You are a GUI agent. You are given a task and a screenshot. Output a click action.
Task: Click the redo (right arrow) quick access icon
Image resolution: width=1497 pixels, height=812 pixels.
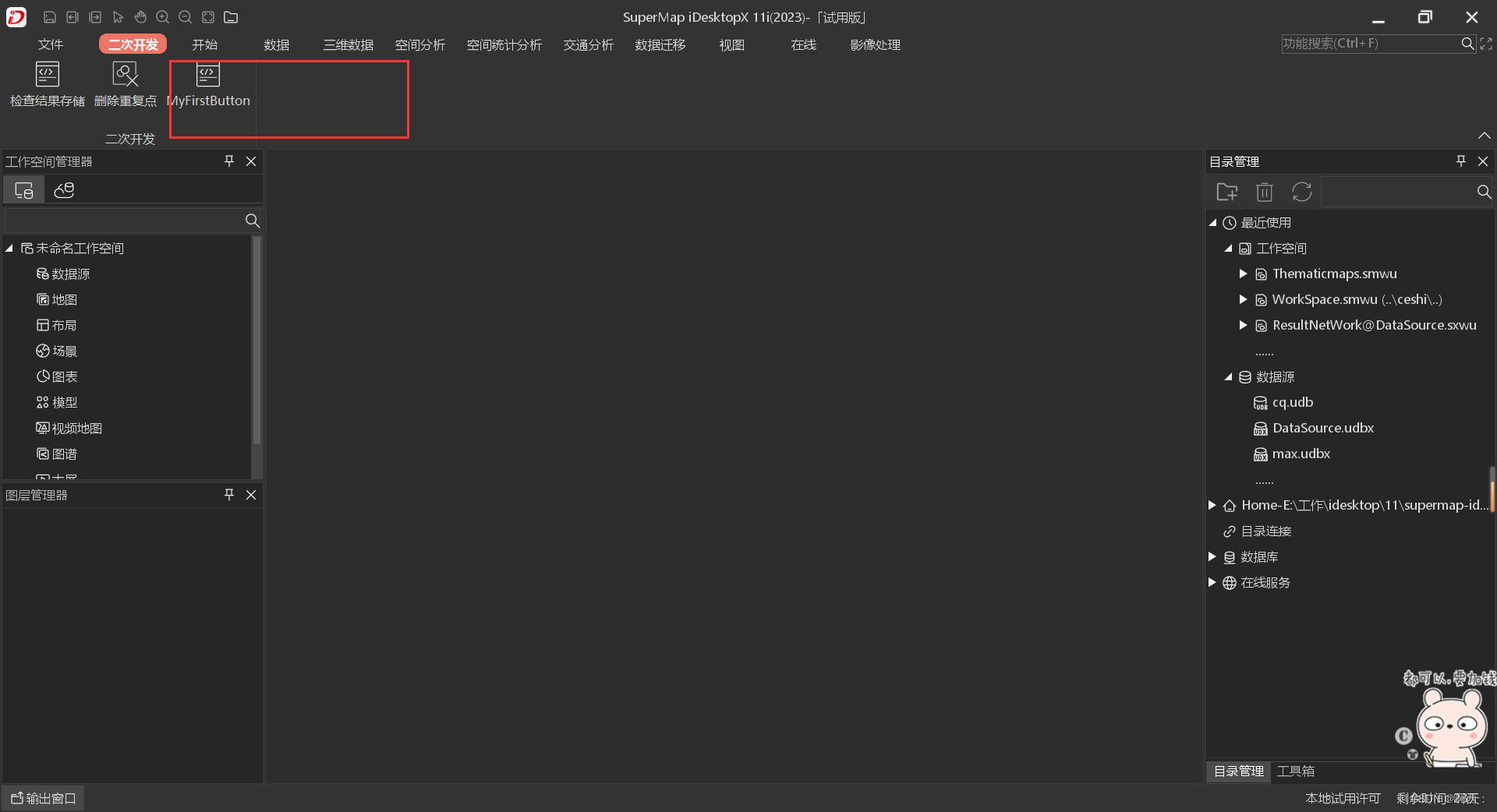(95, 17)
